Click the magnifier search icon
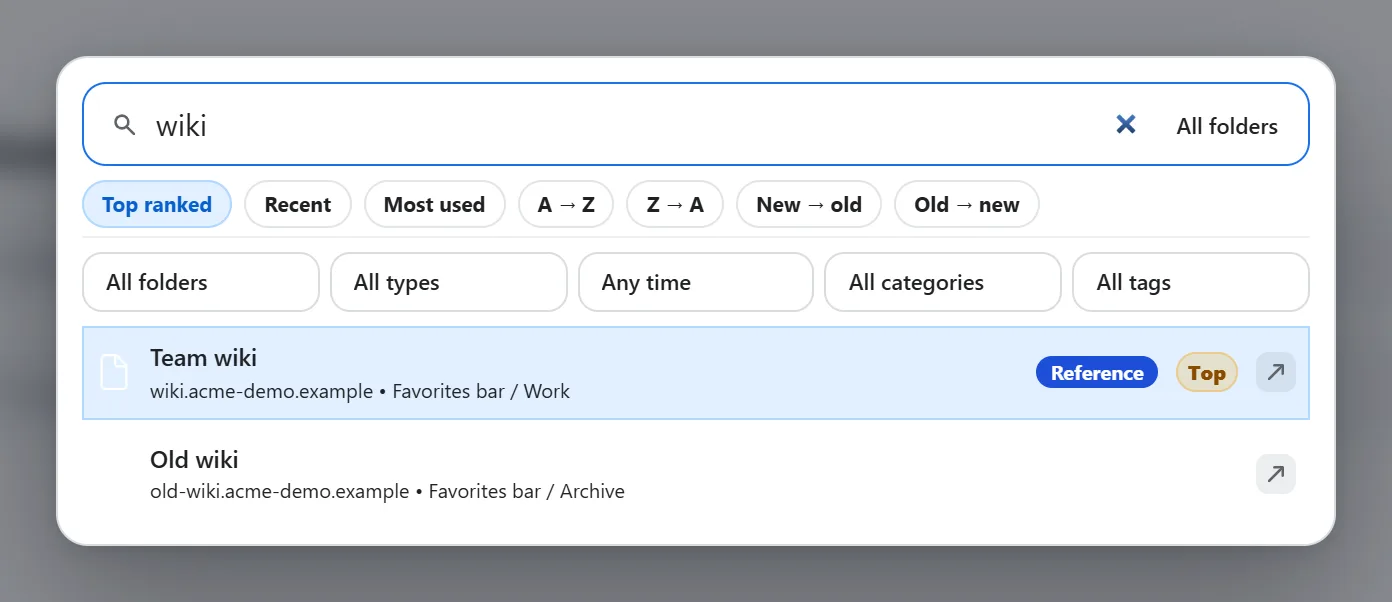Image resolution: width=1392 pixels, height=602 pixels. click(x=124, y=125)
